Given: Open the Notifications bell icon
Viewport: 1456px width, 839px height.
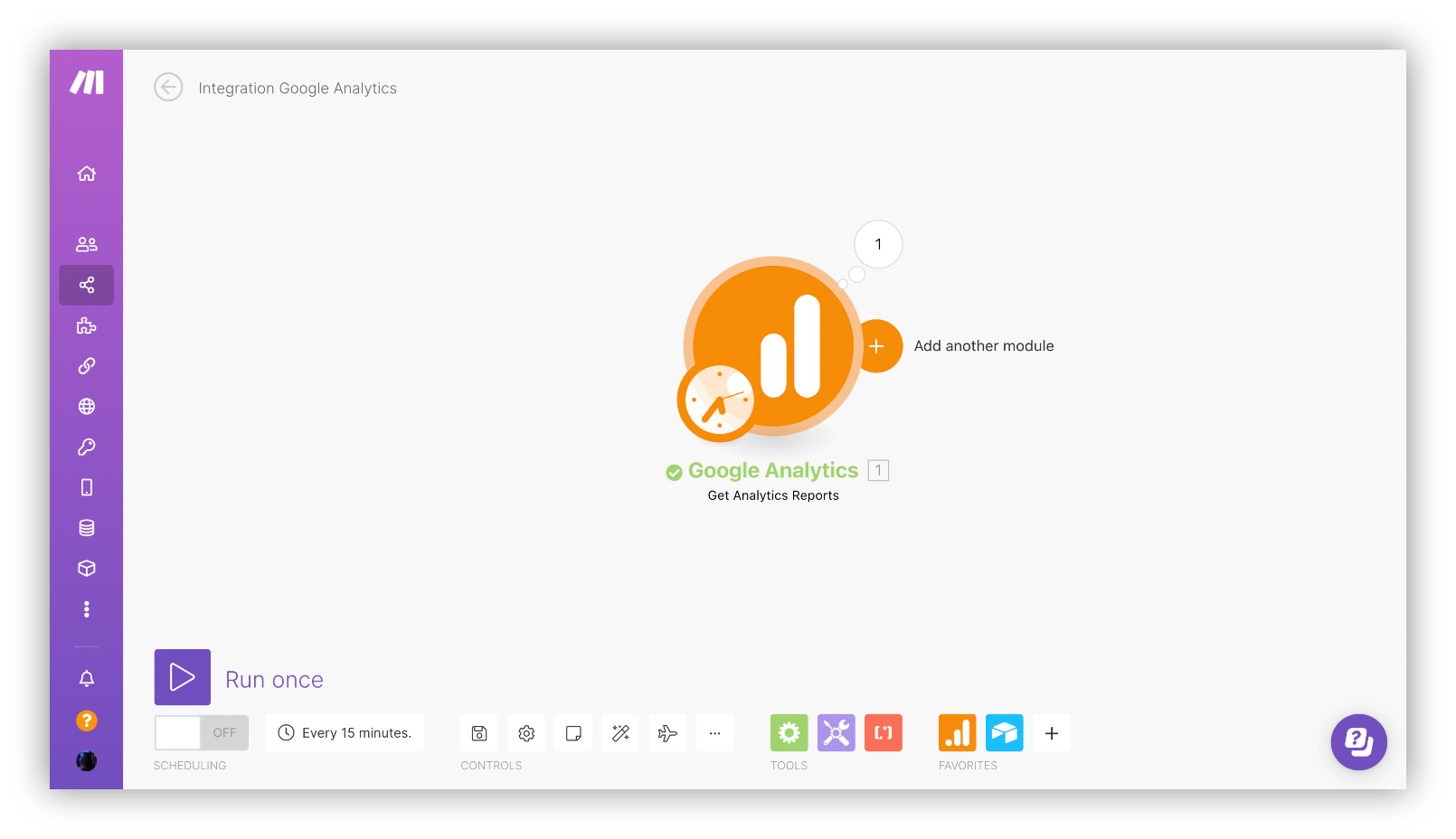Looking at the screenshot, I should point(87,679).
